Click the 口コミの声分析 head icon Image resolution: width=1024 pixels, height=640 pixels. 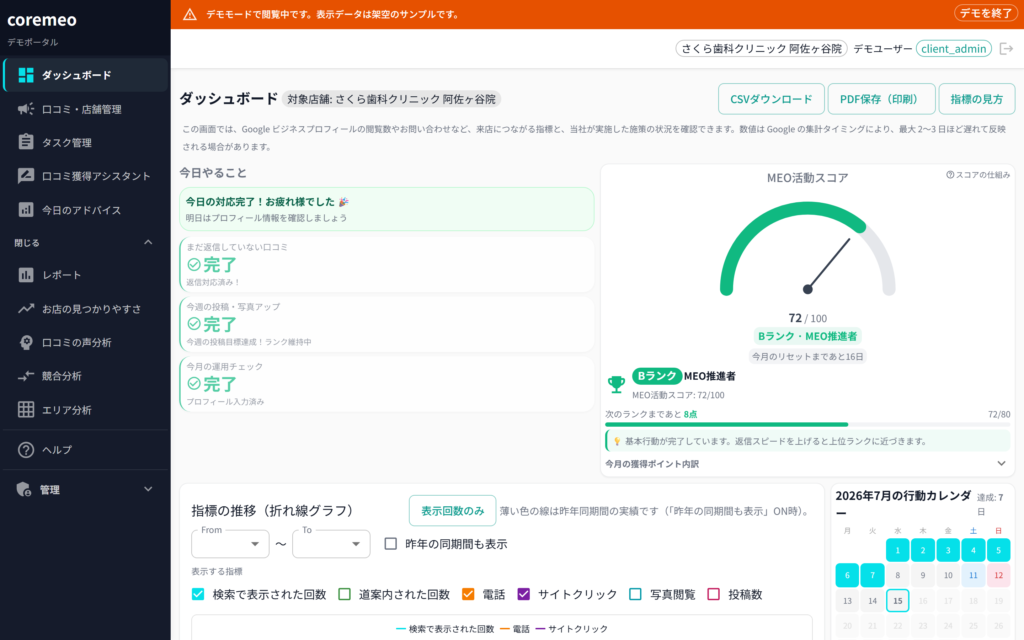point(25,342)
